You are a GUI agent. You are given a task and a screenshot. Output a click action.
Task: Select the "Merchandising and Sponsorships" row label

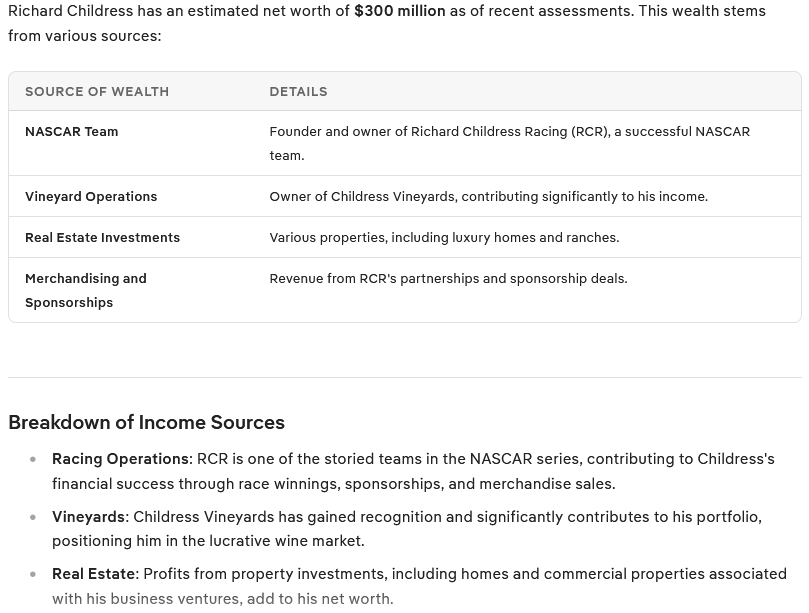85,290
